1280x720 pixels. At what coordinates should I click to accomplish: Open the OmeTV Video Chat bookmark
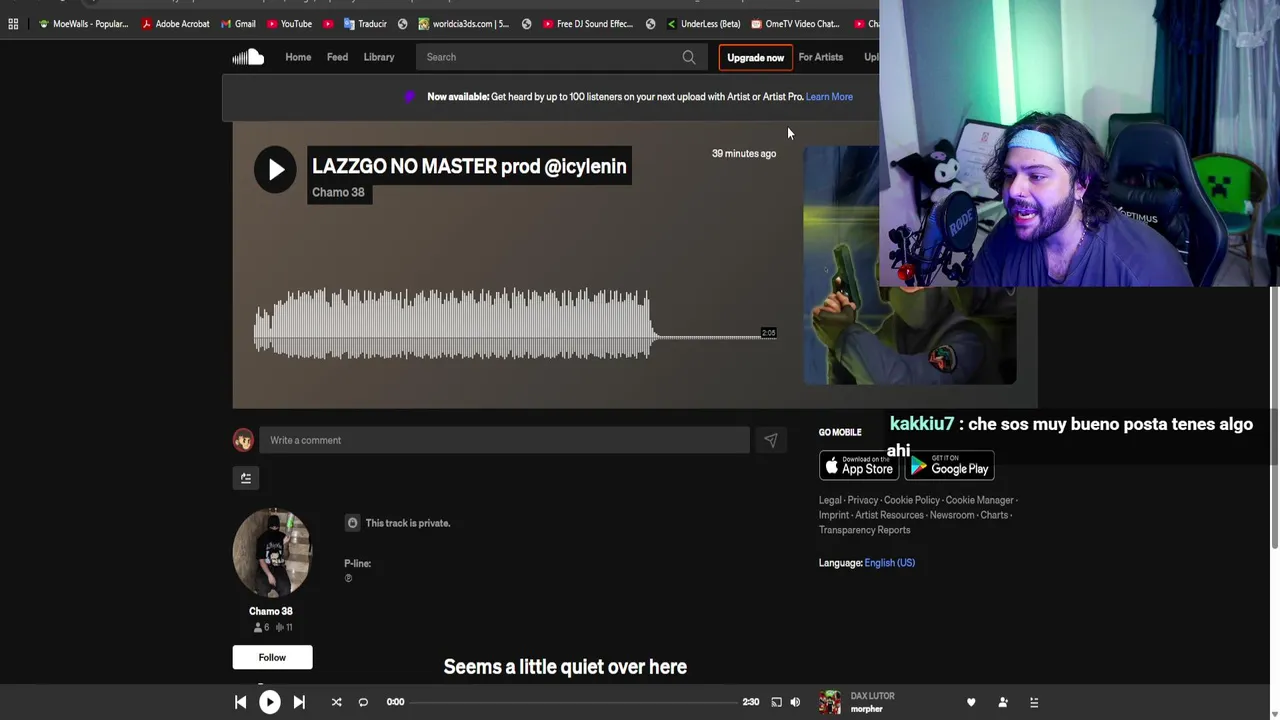point(795,24)
